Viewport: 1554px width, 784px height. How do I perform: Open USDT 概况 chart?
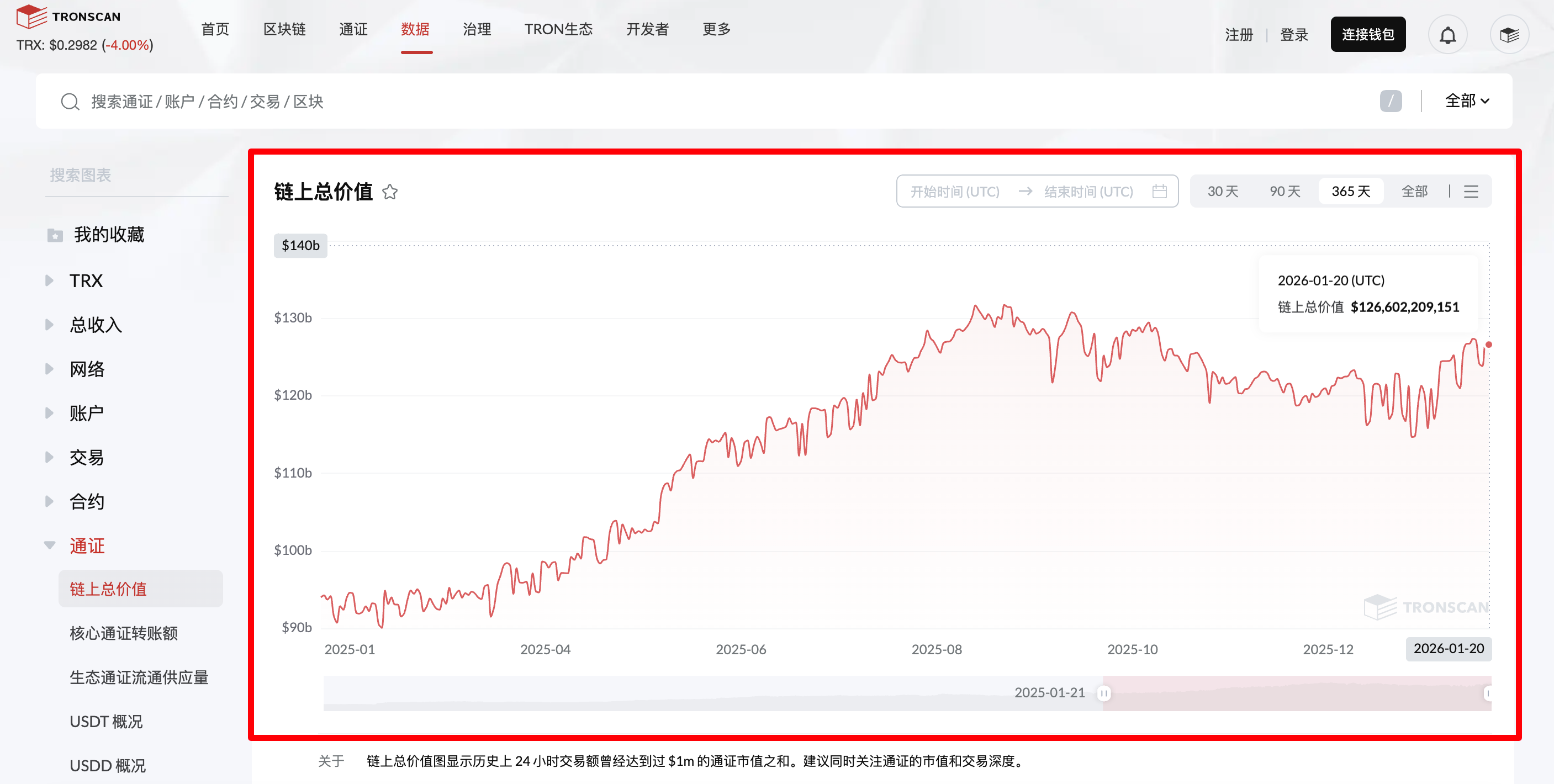(106, 721)
